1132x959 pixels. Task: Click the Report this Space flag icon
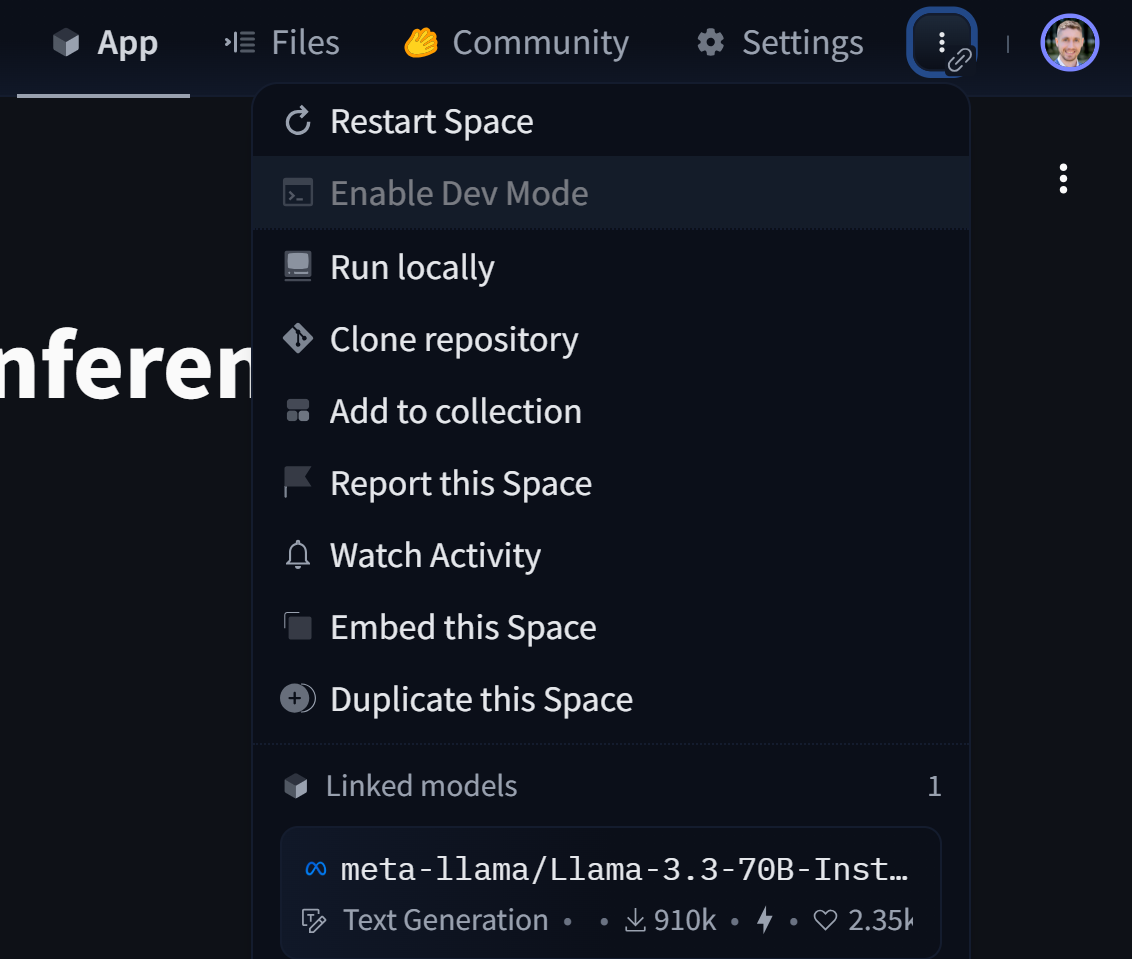(298, 483)
